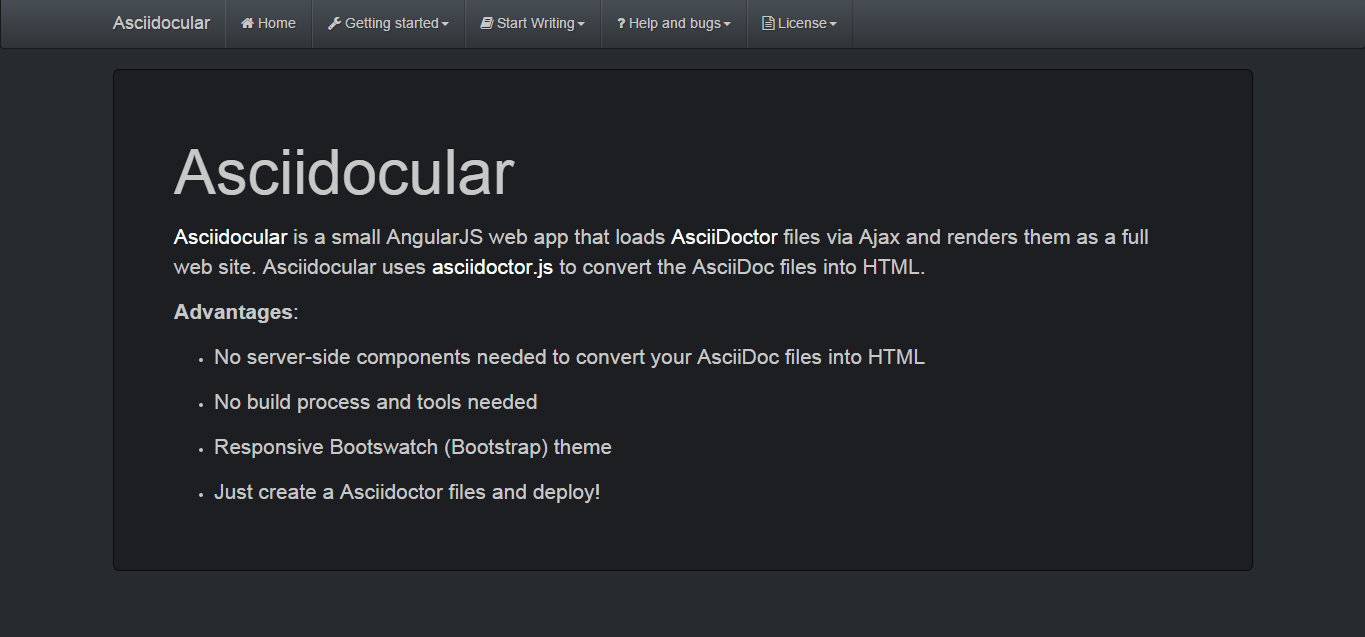This screenshot has height=637, width=1365.
Task: Click the Asciidocular brand in the navbar
Action: (161, 23)
